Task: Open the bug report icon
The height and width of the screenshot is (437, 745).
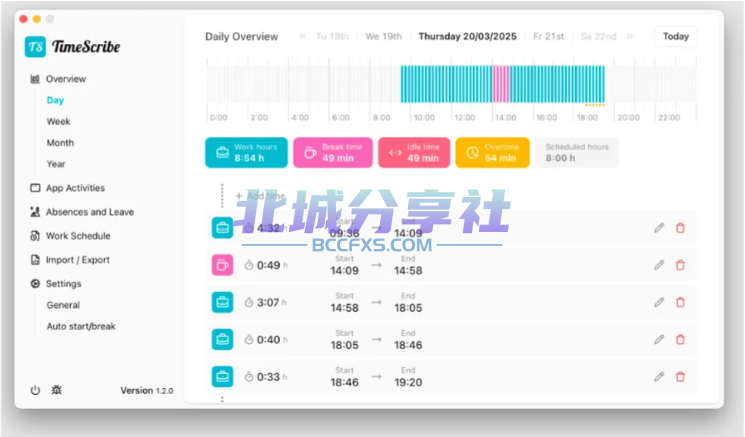Action: point(57,390)
